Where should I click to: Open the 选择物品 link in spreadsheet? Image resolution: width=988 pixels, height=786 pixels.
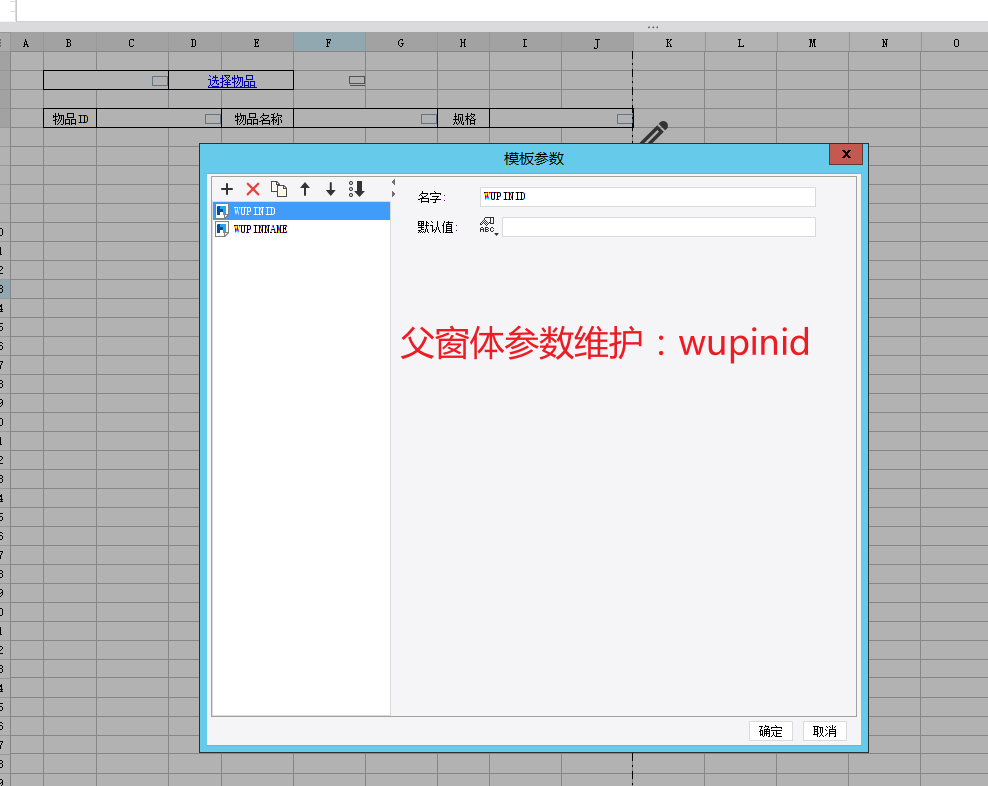coord(232,81)
